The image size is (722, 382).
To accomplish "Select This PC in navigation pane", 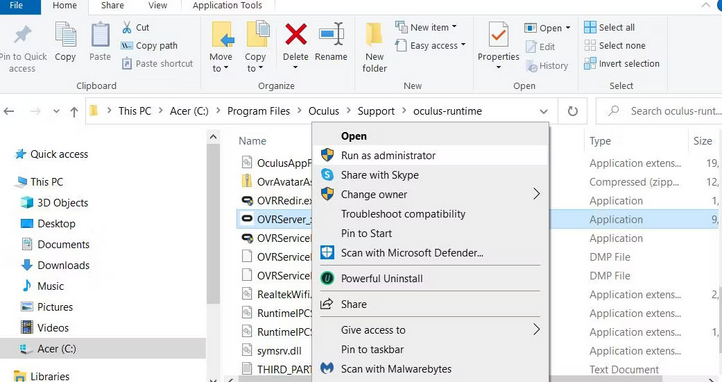I will pyautogui.click(x=40, y=182).
